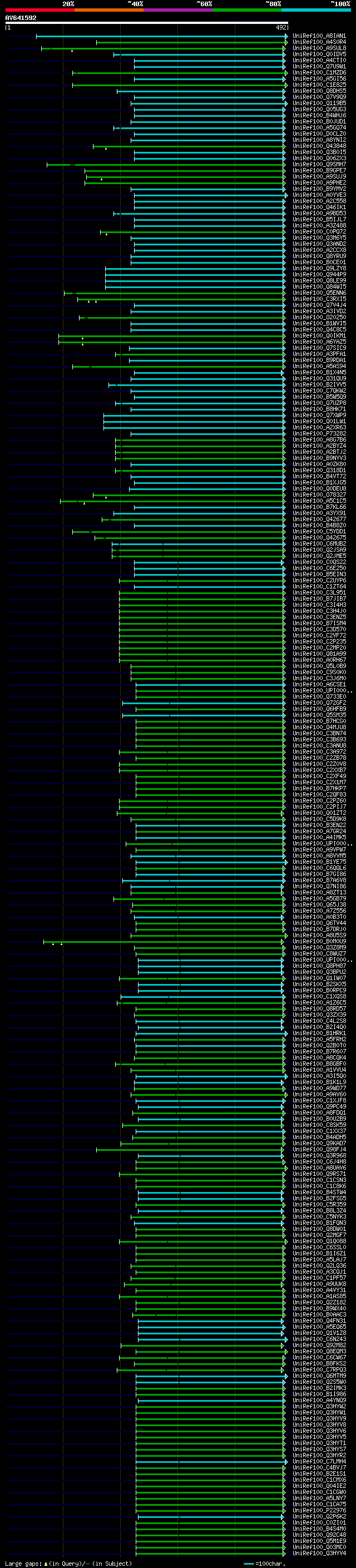
Task: Click the cyan 100-character scale line
Action: 249,1564
